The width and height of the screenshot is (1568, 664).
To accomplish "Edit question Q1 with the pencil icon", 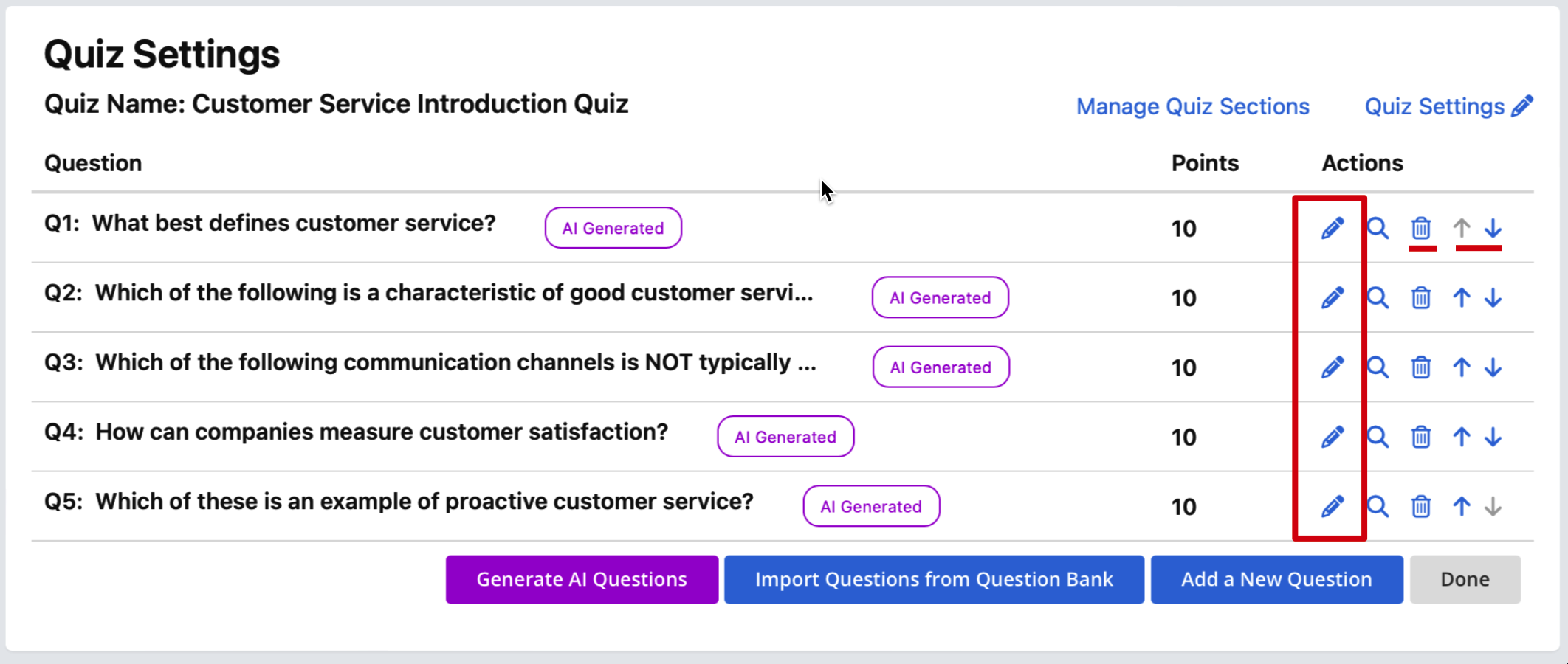I will click(x=1333, y=229).
